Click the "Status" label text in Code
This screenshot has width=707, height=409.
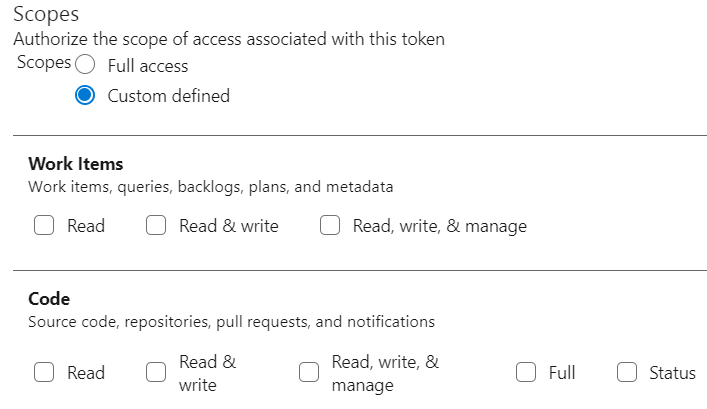672,373
